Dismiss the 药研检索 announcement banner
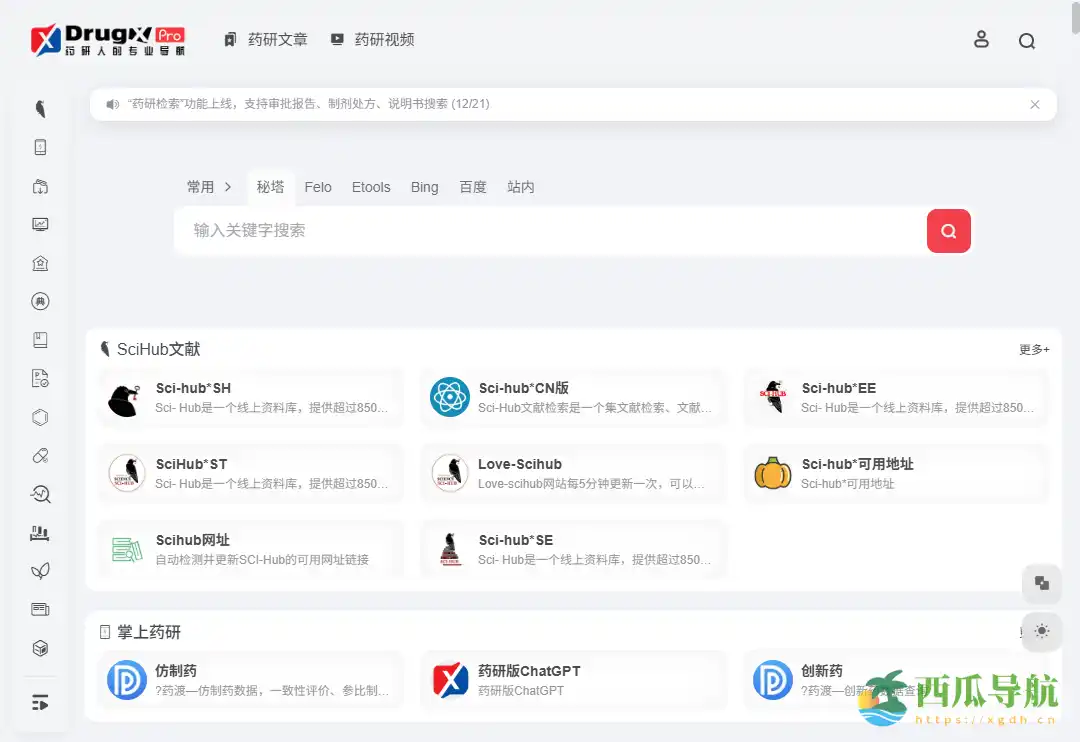This screenshot has height=742, width=1080. pos(1035,104)
